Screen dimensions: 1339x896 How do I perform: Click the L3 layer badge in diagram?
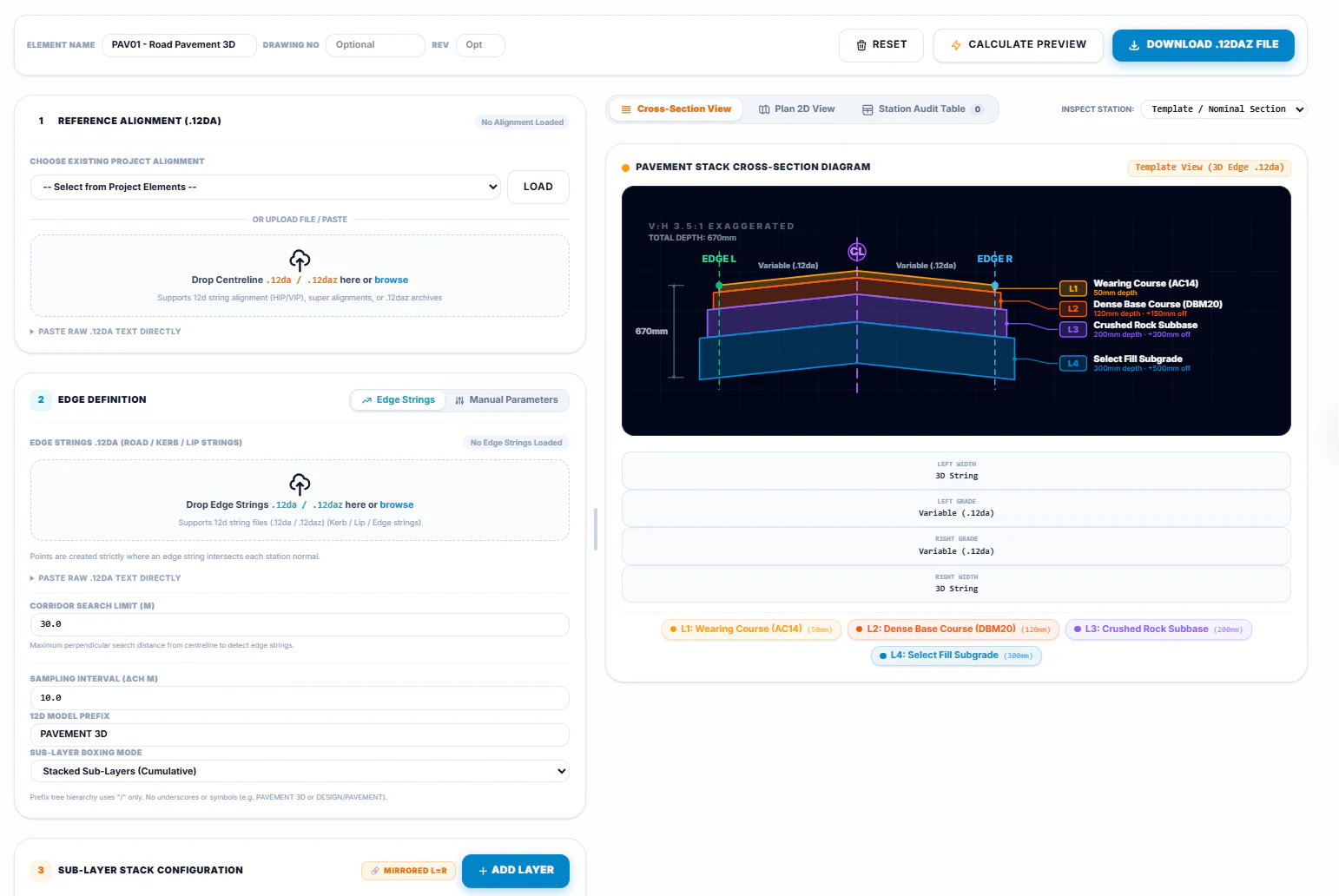pyautogui.click(x=1073, y=329)
